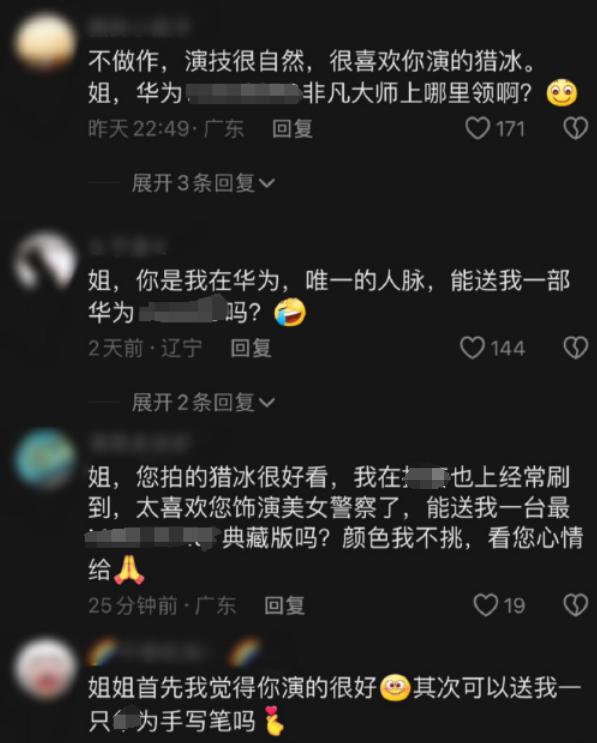The image size is (597, 743).
Task: Open fourth commenter's pink avatar
Action: pos(45,668)
